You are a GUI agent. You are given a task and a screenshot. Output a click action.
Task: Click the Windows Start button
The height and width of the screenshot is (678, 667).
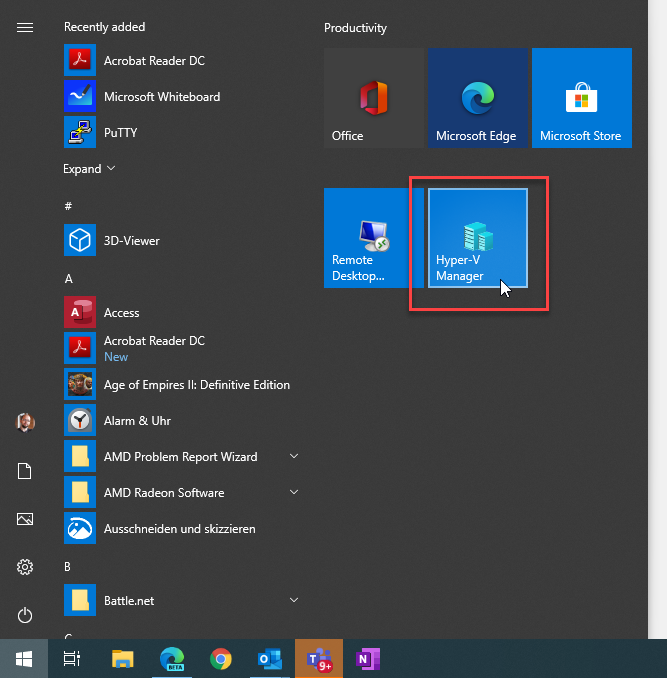24,659
